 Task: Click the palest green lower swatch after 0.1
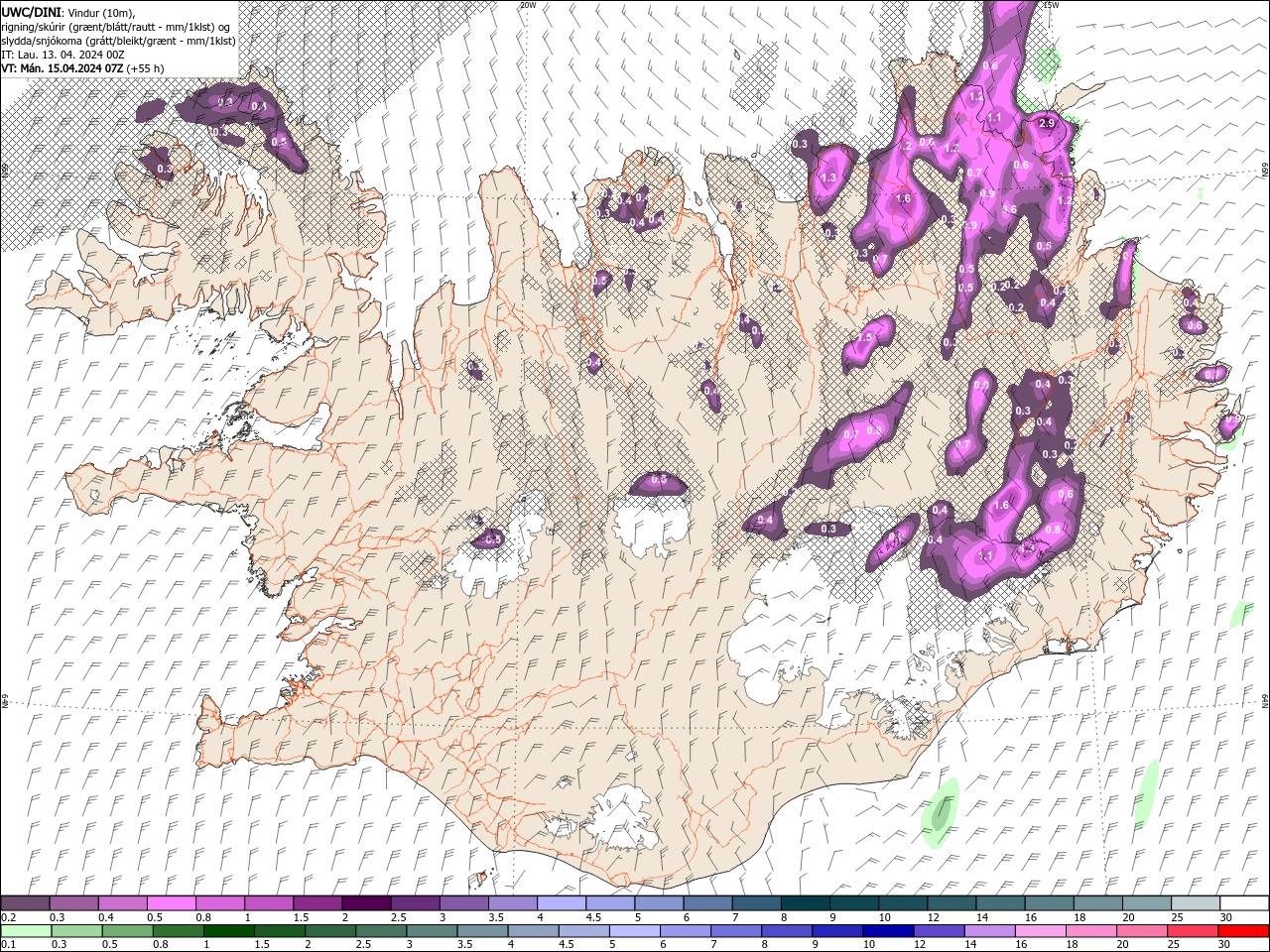pos(25,931)
